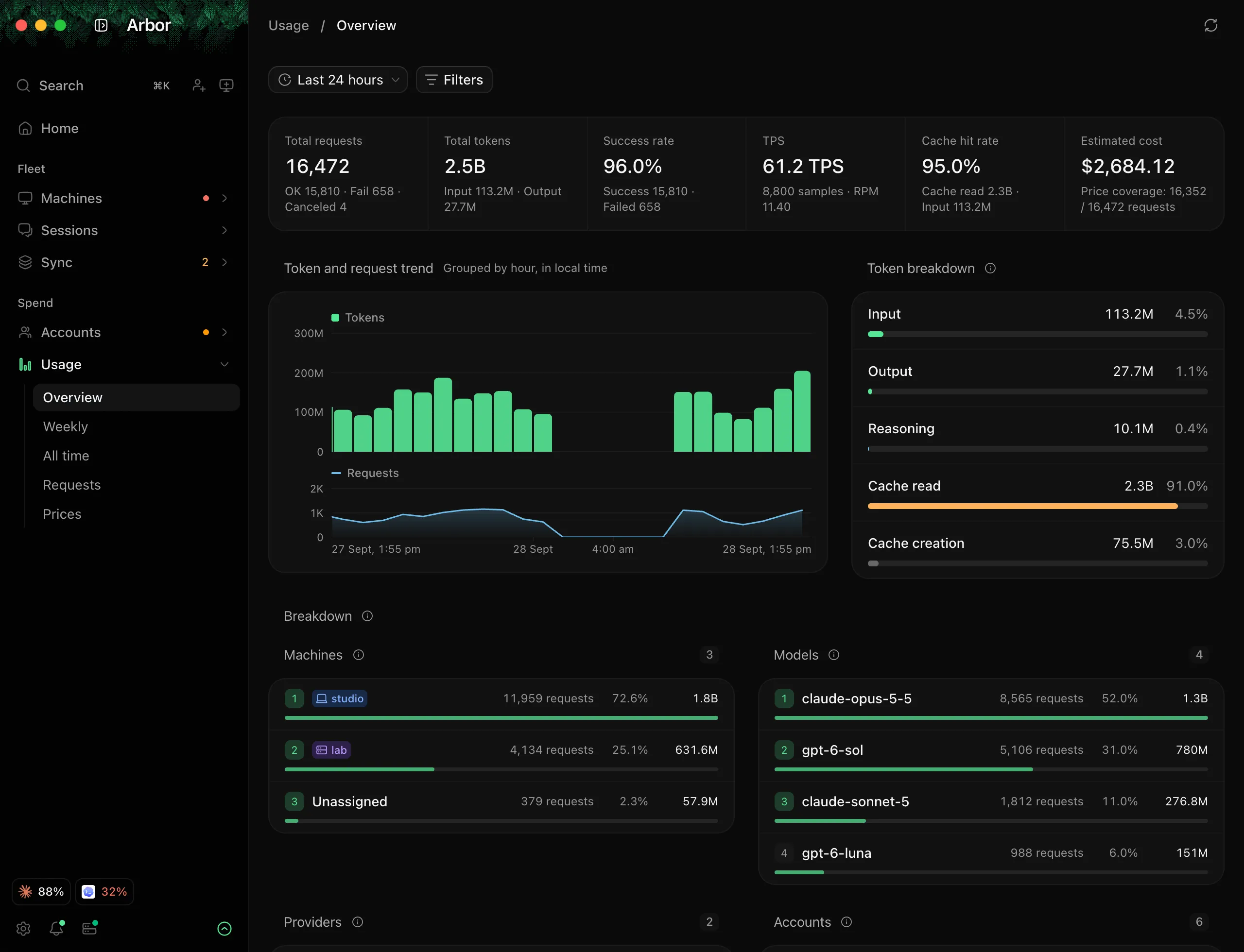This screenshot has height=952, width=1244.
Task: Click the refresh icon in the header
Action: coord(1210,25)
